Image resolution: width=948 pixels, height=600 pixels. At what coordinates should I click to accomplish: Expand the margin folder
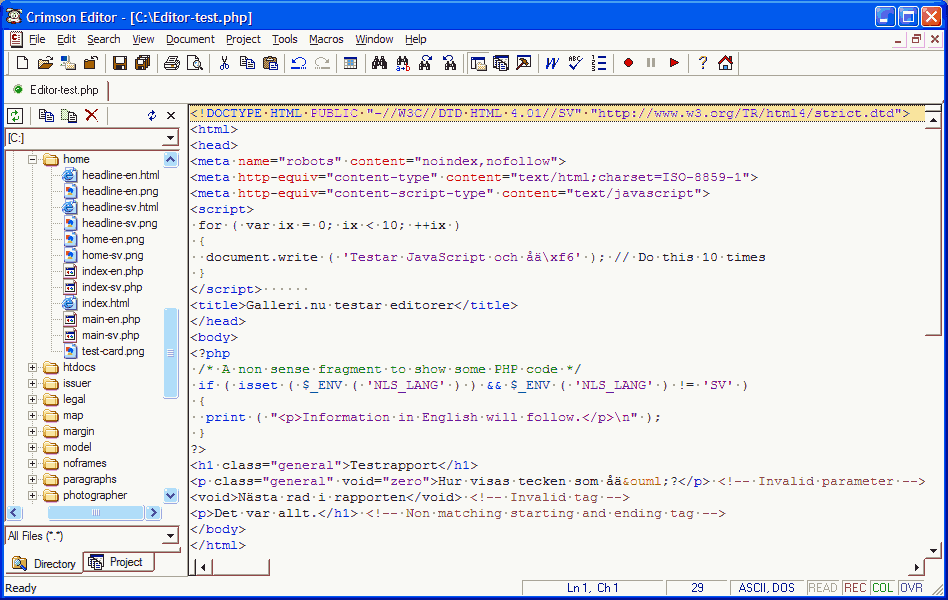[x=33, y=432]
